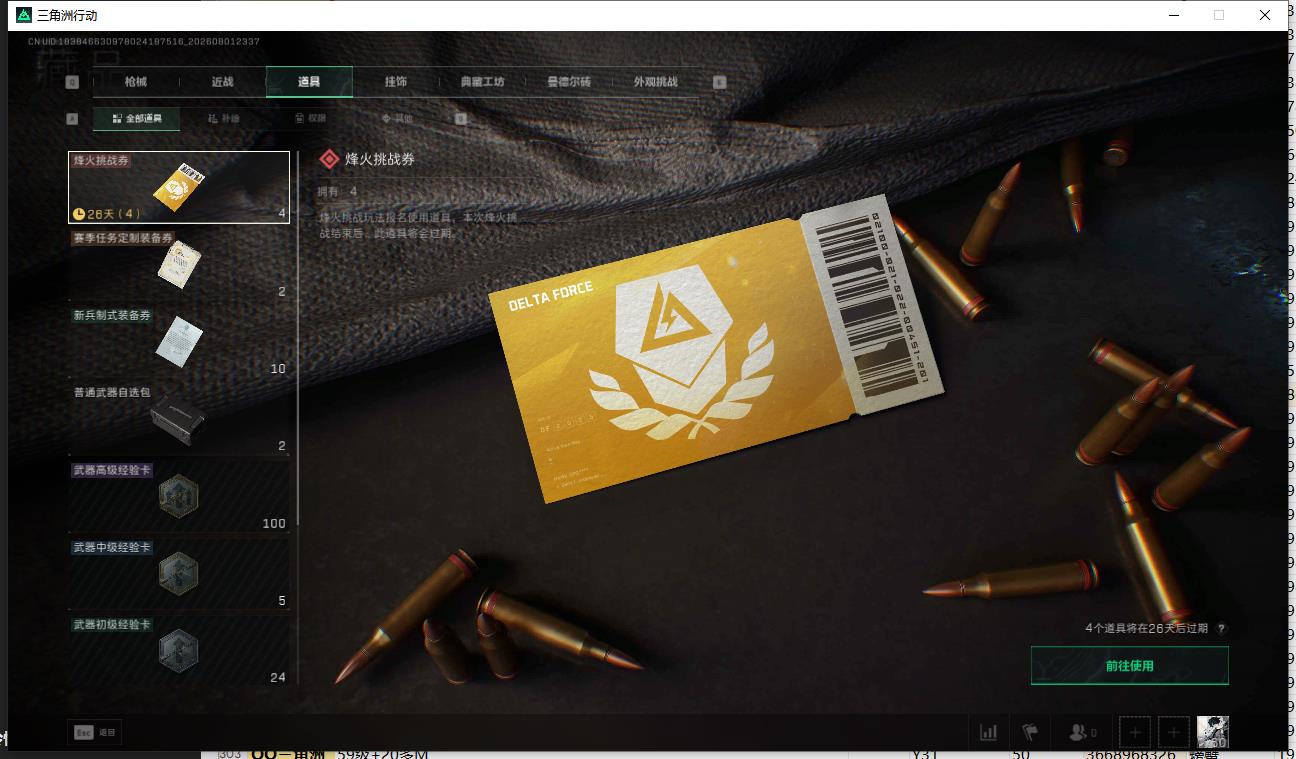Screen dimensions: 1296x759
Task: Select the 普通武器自选包 item card
Action: coord(179,419)
